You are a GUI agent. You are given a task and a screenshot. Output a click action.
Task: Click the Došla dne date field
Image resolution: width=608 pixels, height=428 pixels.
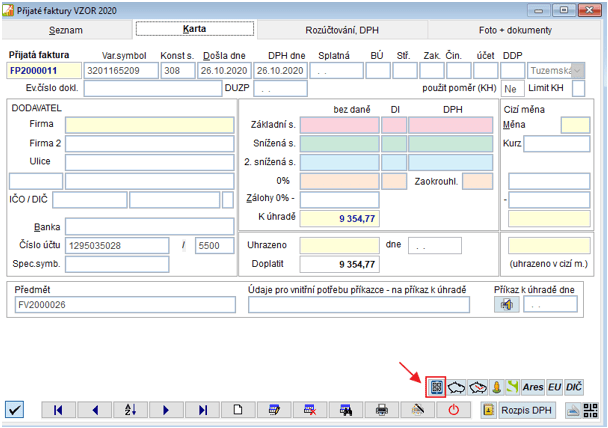coord(224,71)
